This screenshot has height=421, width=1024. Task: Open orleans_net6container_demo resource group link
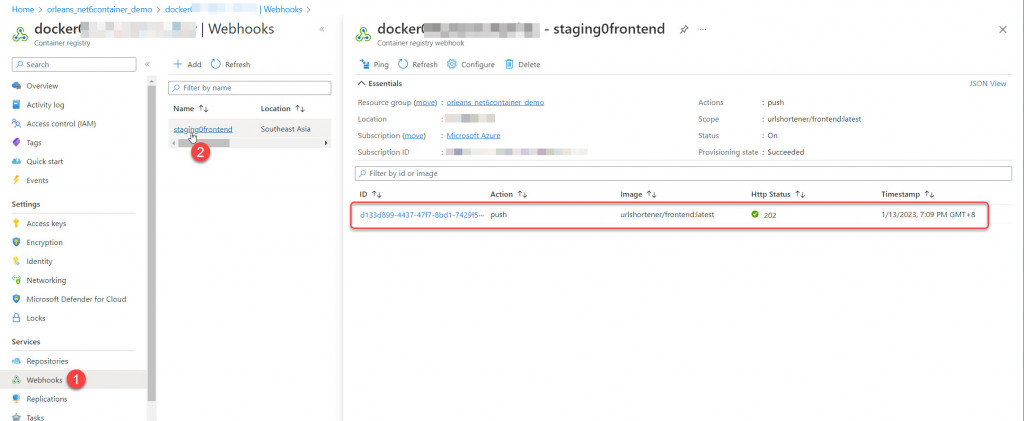coord(496,102)
